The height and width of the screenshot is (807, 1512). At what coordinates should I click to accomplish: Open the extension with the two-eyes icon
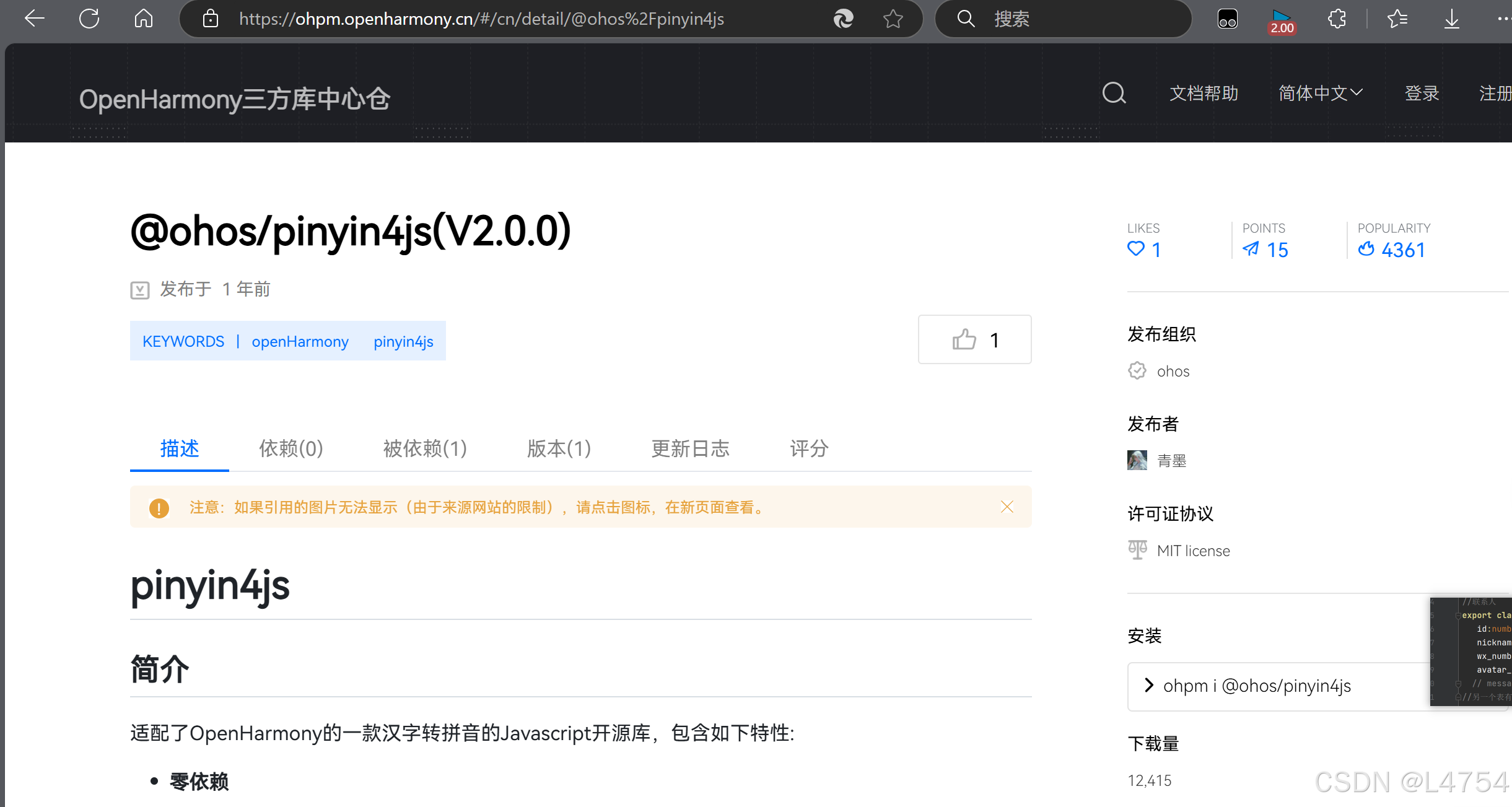click(x=1227, y=19)
